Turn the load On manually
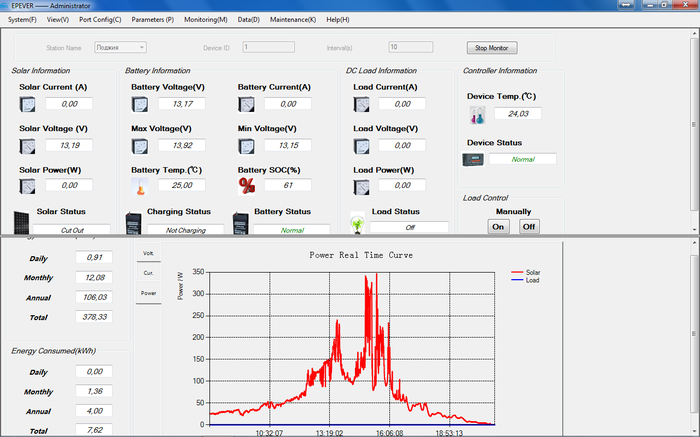 (x=498, y=227)
